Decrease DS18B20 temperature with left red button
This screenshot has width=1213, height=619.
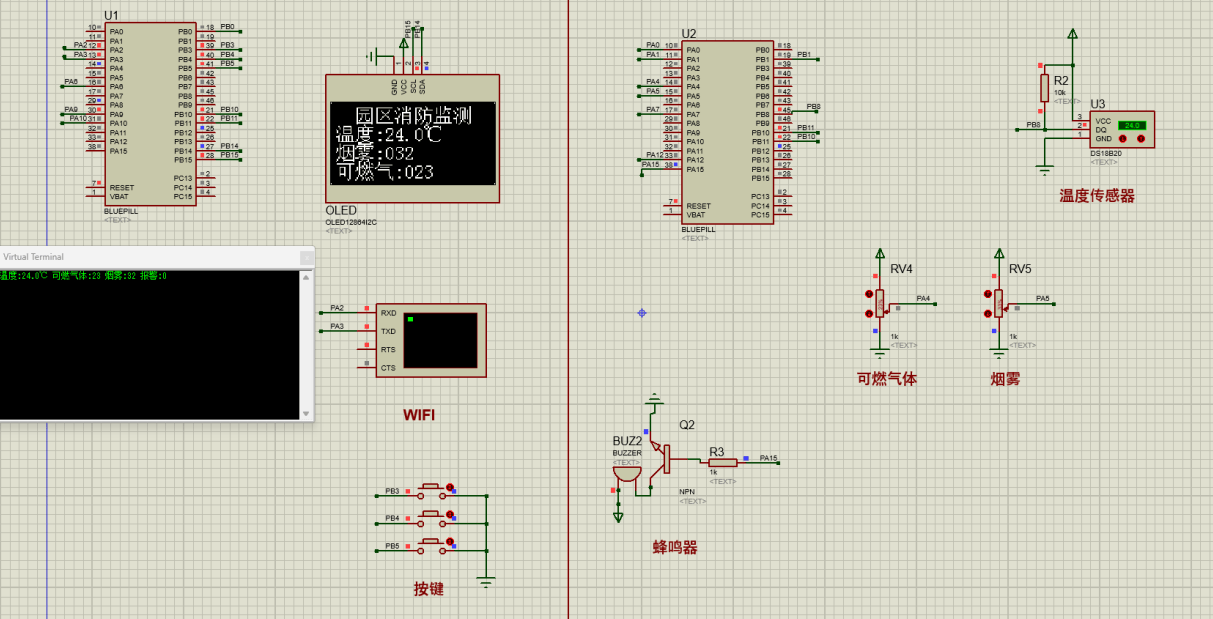(x=1124, y=139)
